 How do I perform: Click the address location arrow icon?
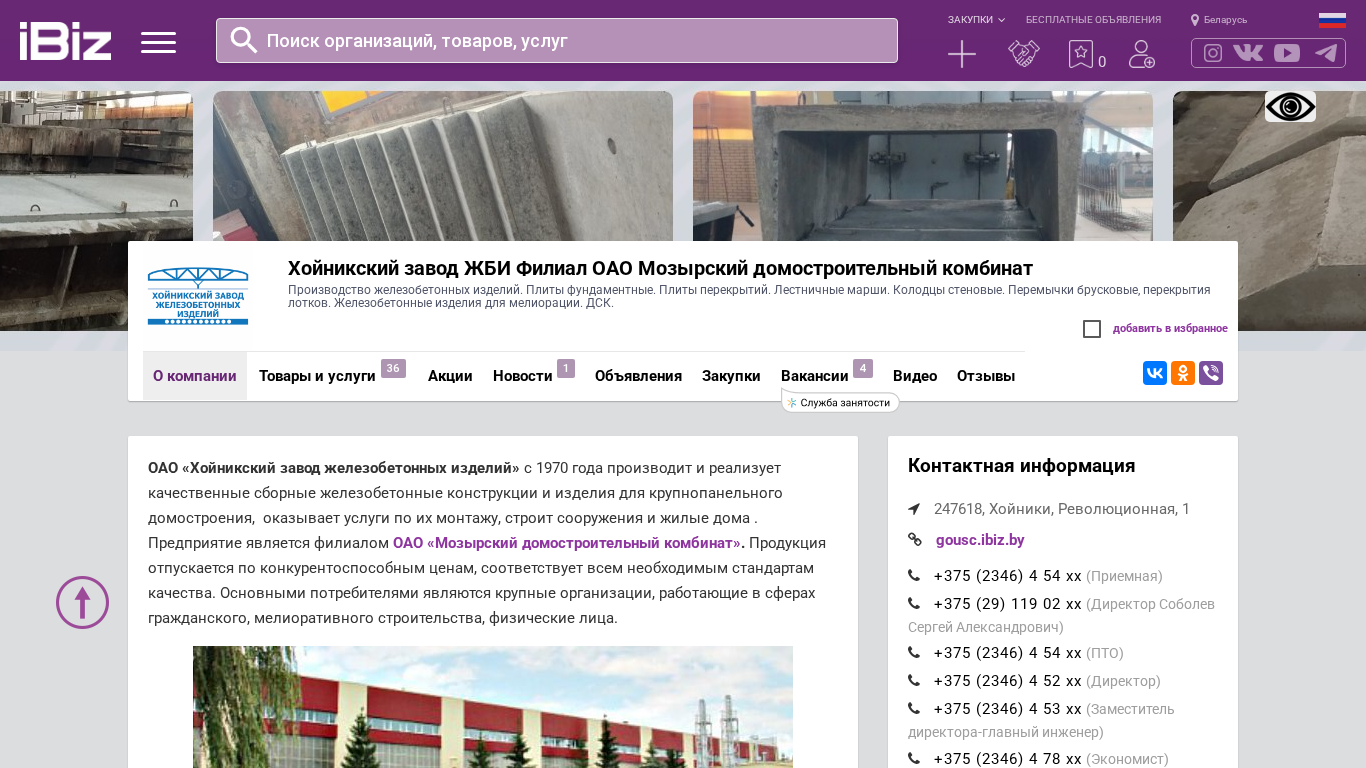(914, 509)
